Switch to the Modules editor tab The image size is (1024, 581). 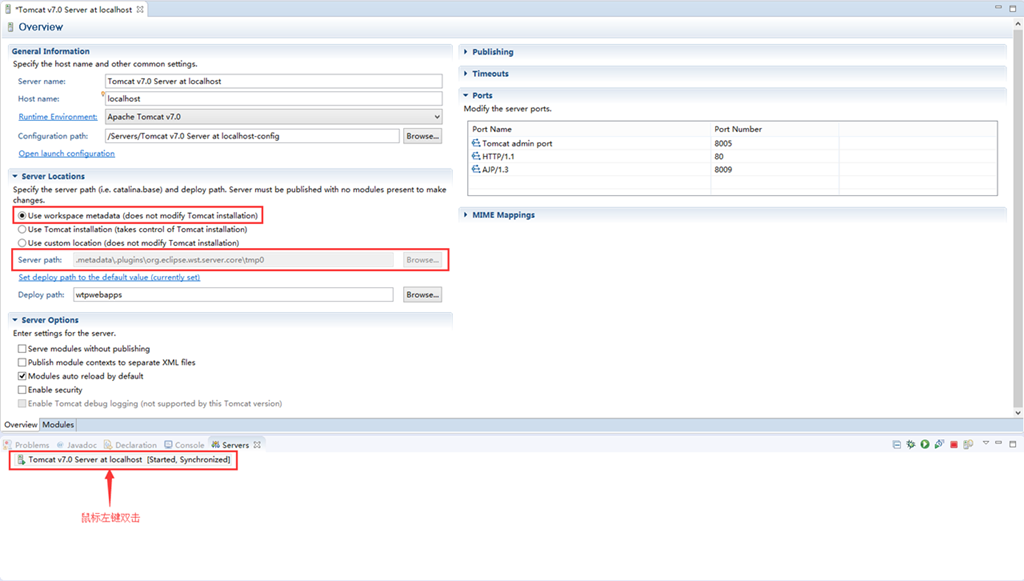58,424
